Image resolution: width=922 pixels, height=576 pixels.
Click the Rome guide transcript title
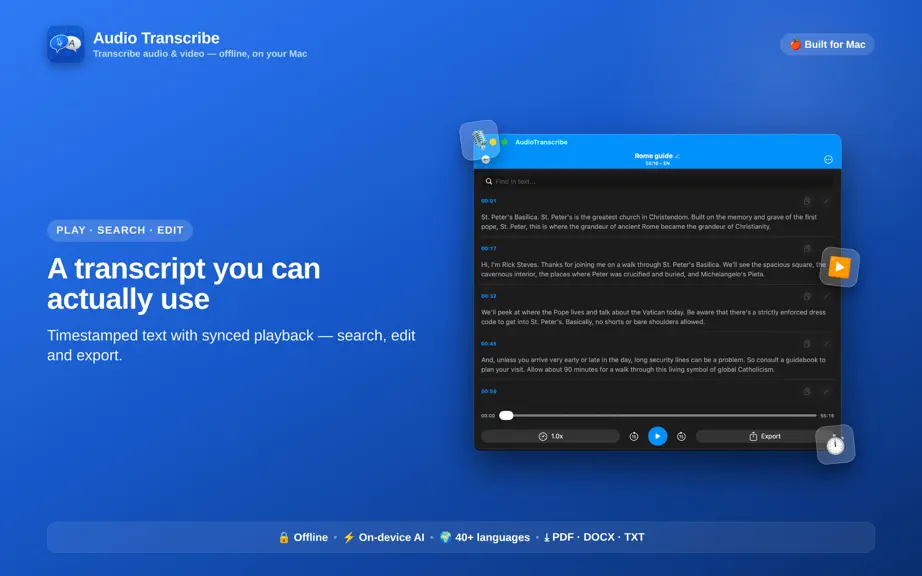(x=653, y=156)
